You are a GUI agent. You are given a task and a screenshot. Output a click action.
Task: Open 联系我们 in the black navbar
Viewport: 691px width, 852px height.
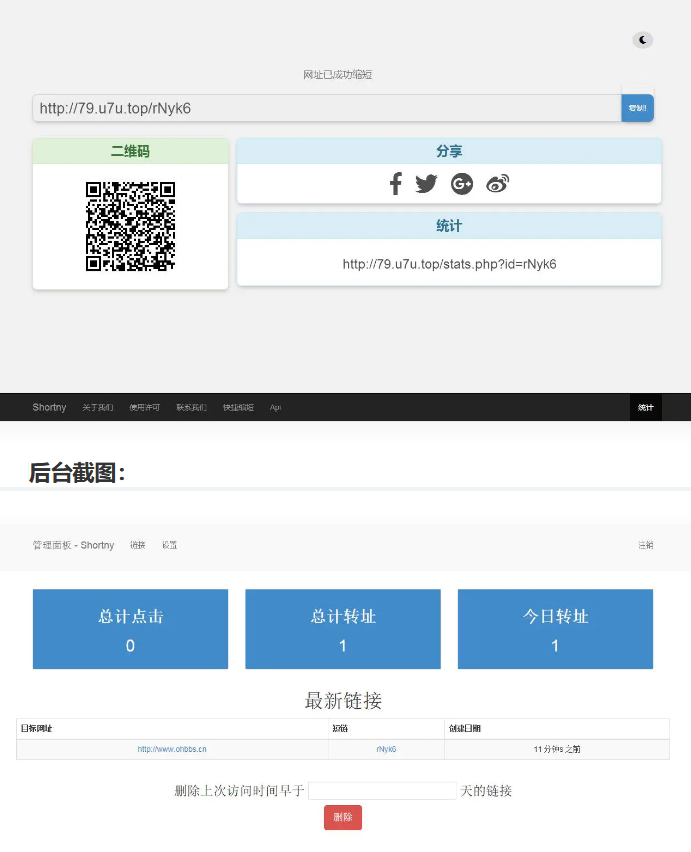tap(191, 407)
